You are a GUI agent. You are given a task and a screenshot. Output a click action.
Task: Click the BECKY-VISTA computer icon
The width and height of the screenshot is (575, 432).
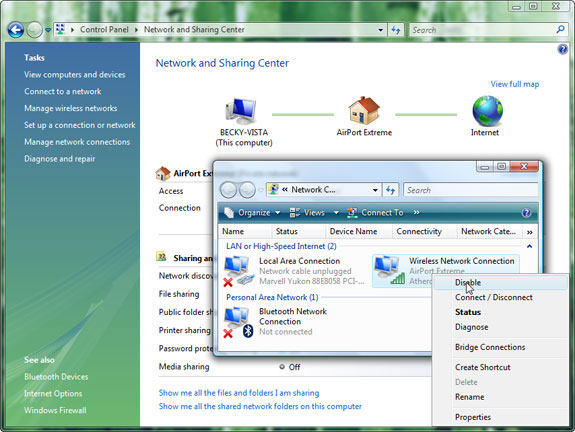(x=241, y=111)
